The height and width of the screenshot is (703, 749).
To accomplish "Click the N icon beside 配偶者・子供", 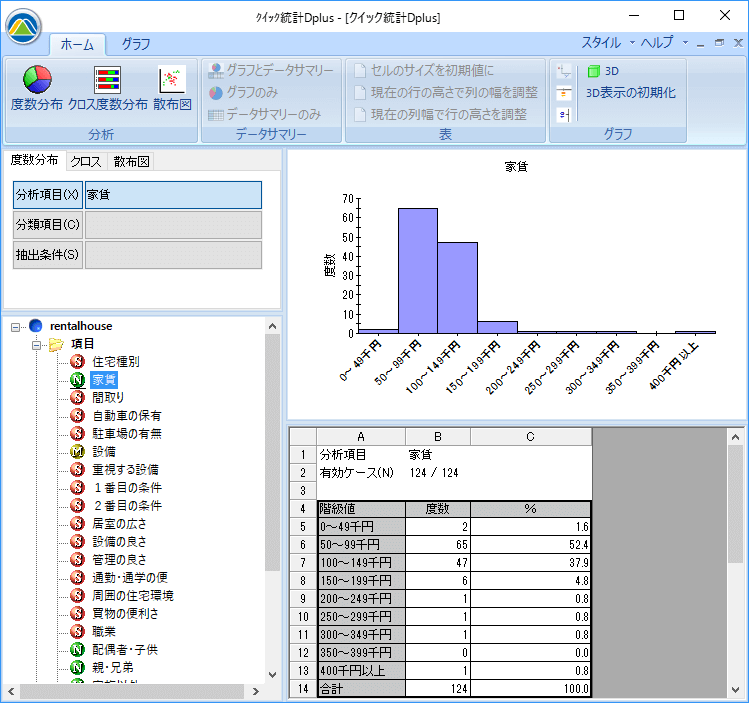I will coord(78,649).
